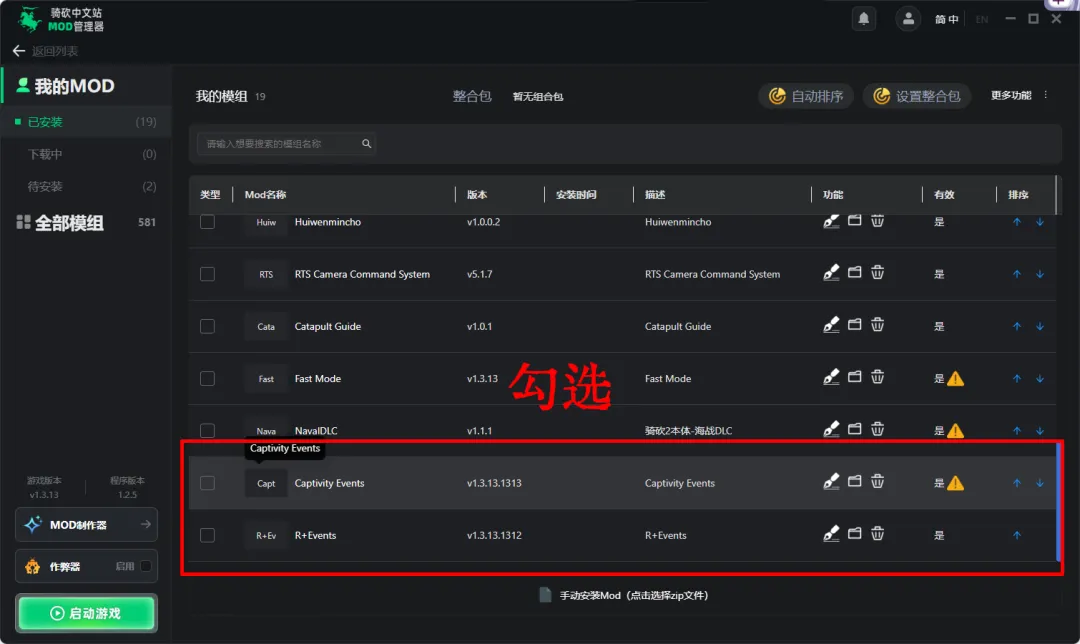Check the Catapult Guide checkbox
The image size is (1080, 644).
pyautogui.click(x=207, y=326)
